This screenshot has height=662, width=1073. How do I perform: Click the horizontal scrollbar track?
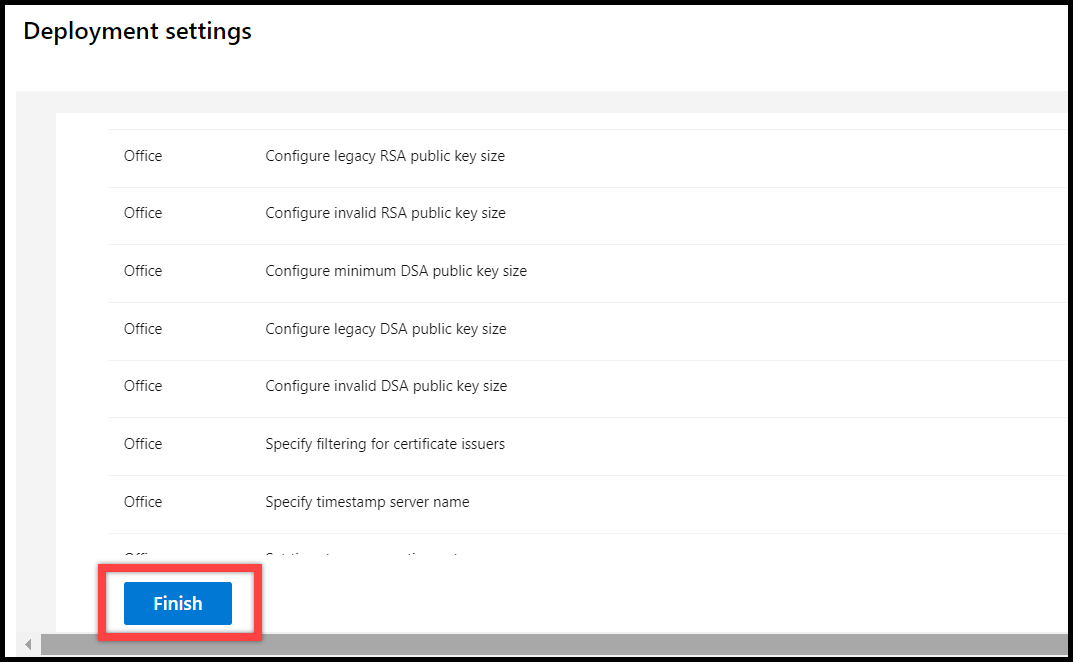pos(554,644)
